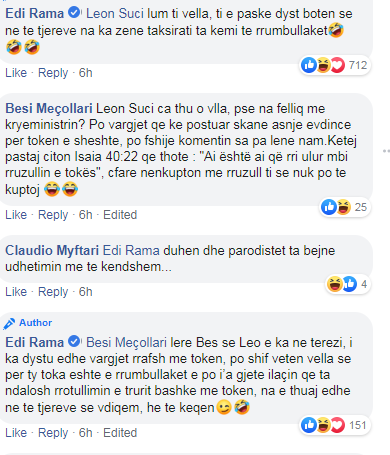The width and height of the screenshot is (390, 455).
Task: Reply to Edi Rama's Author comment
Action: click(x=53, y=433)
